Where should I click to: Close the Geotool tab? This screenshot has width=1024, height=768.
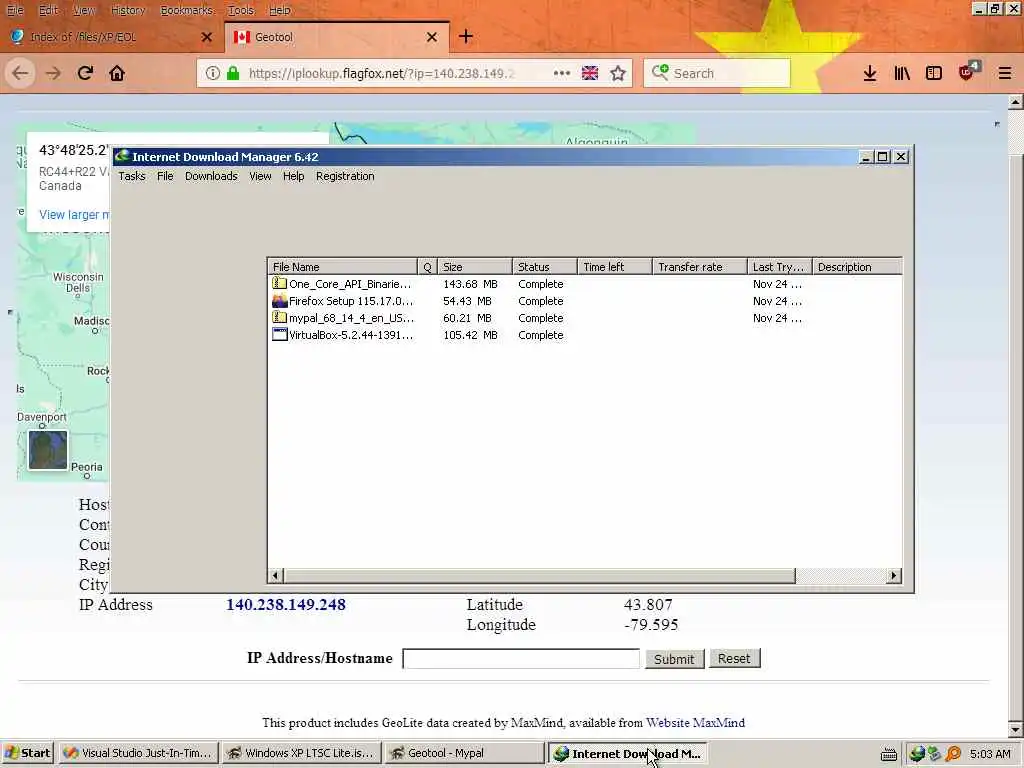[x=432, y=37]
